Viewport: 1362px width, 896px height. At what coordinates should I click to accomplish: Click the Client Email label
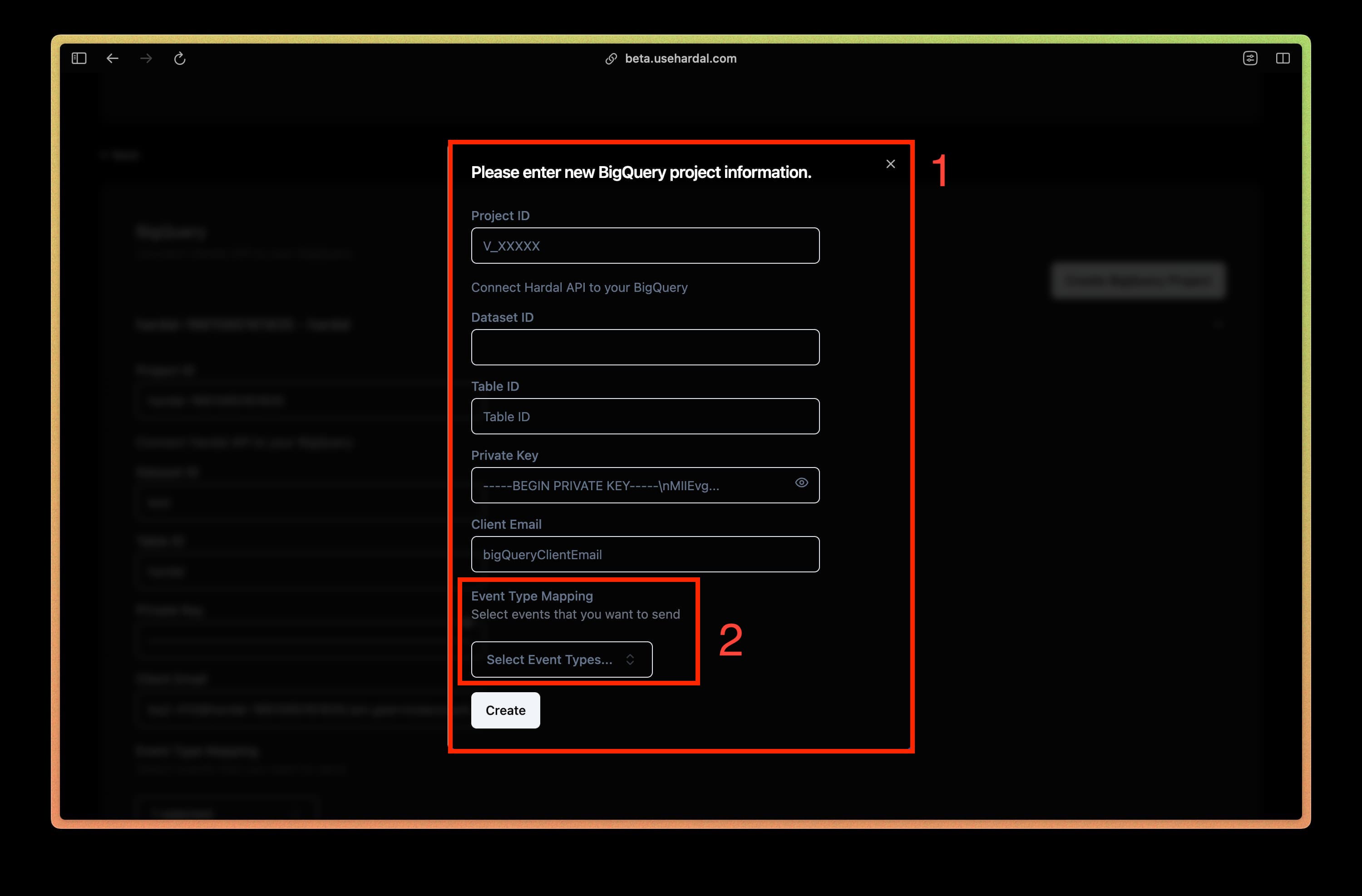[506, 524]
